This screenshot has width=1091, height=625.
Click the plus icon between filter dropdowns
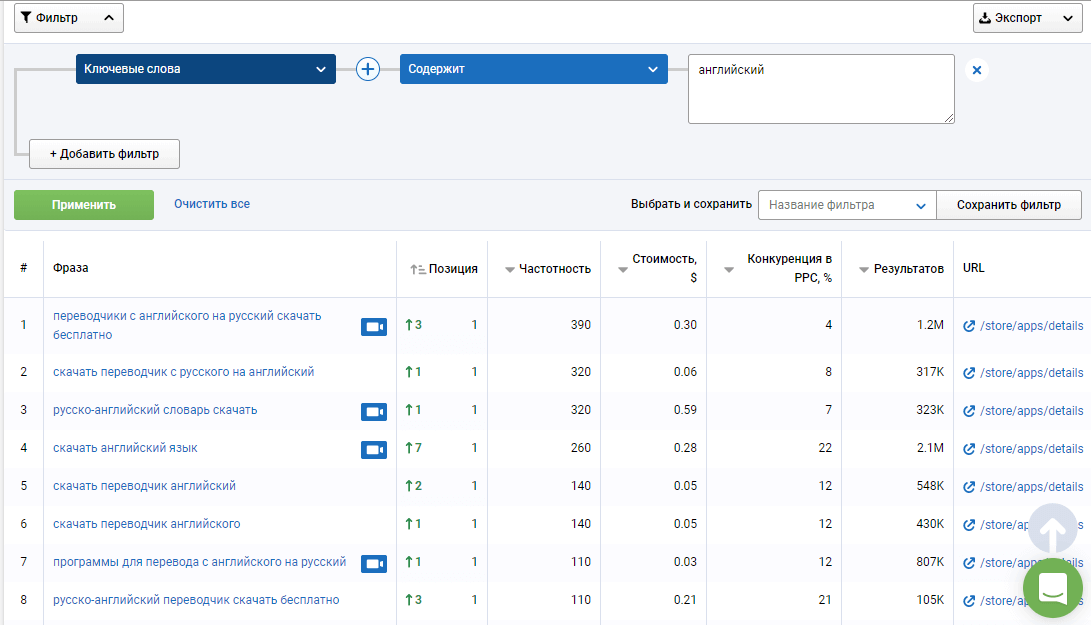[367, 69]
